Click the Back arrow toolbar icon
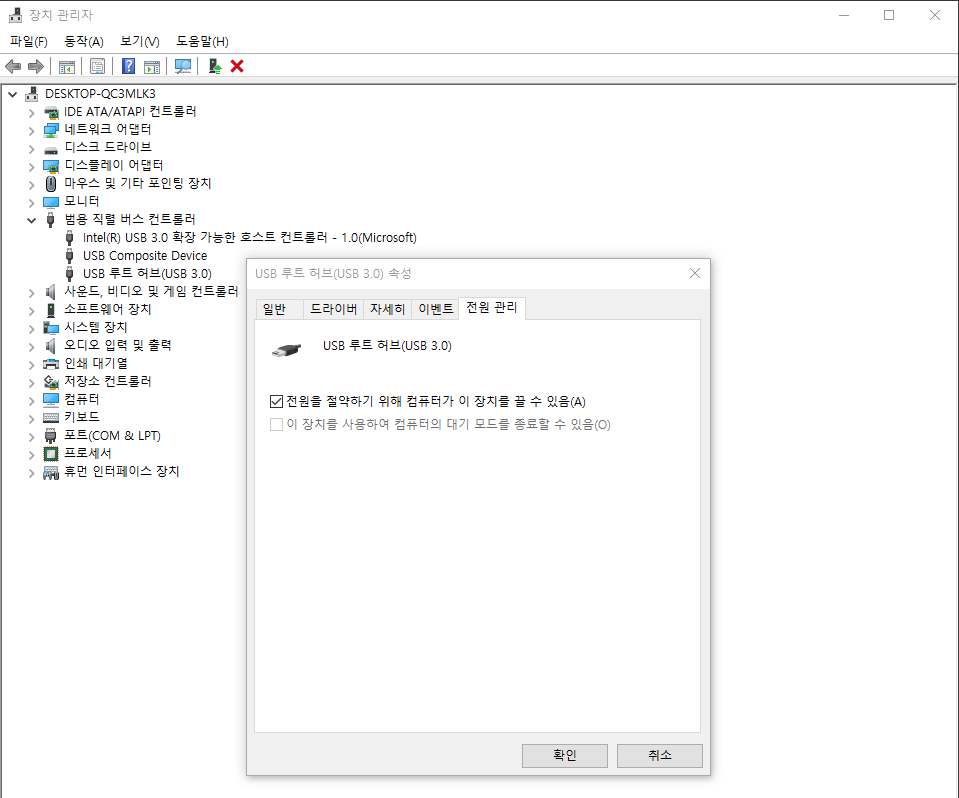This screenshot has height=798, width=959. pyautogui.click(x=13, y=66)
